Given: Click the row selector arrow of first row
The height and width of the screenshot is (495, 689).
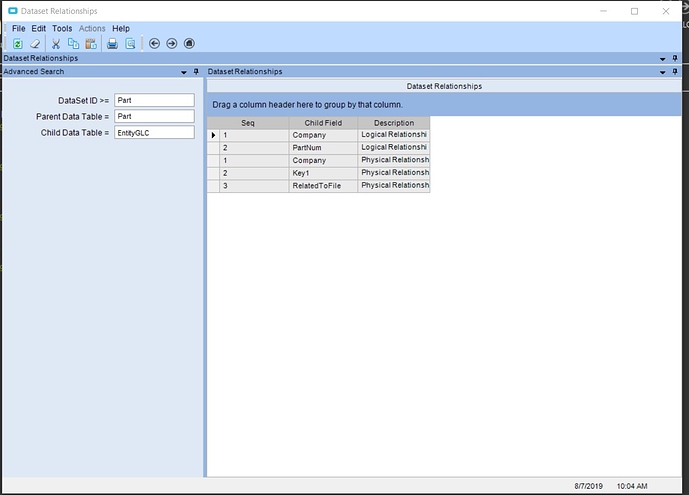Looking at the screenshot, I should pos(214,135).
